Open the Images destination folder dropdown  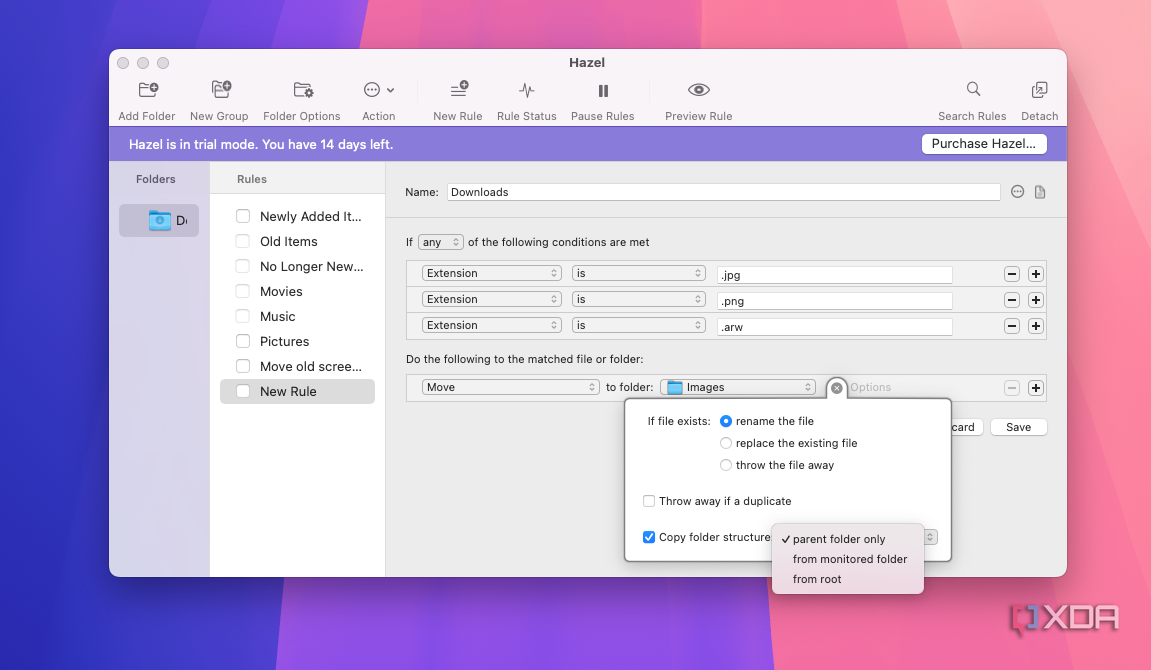coord(738,387)
